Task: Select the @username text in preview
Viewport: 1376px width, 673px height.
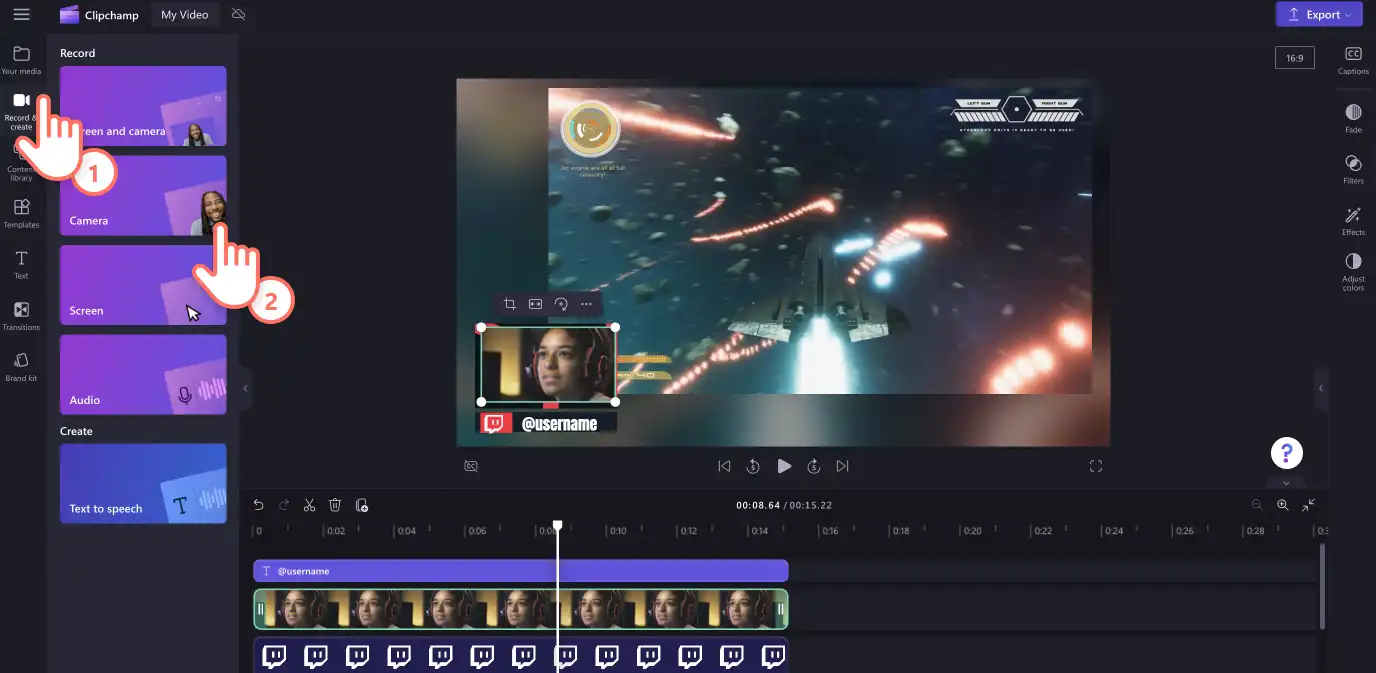Action: click(x=559, y=424)
